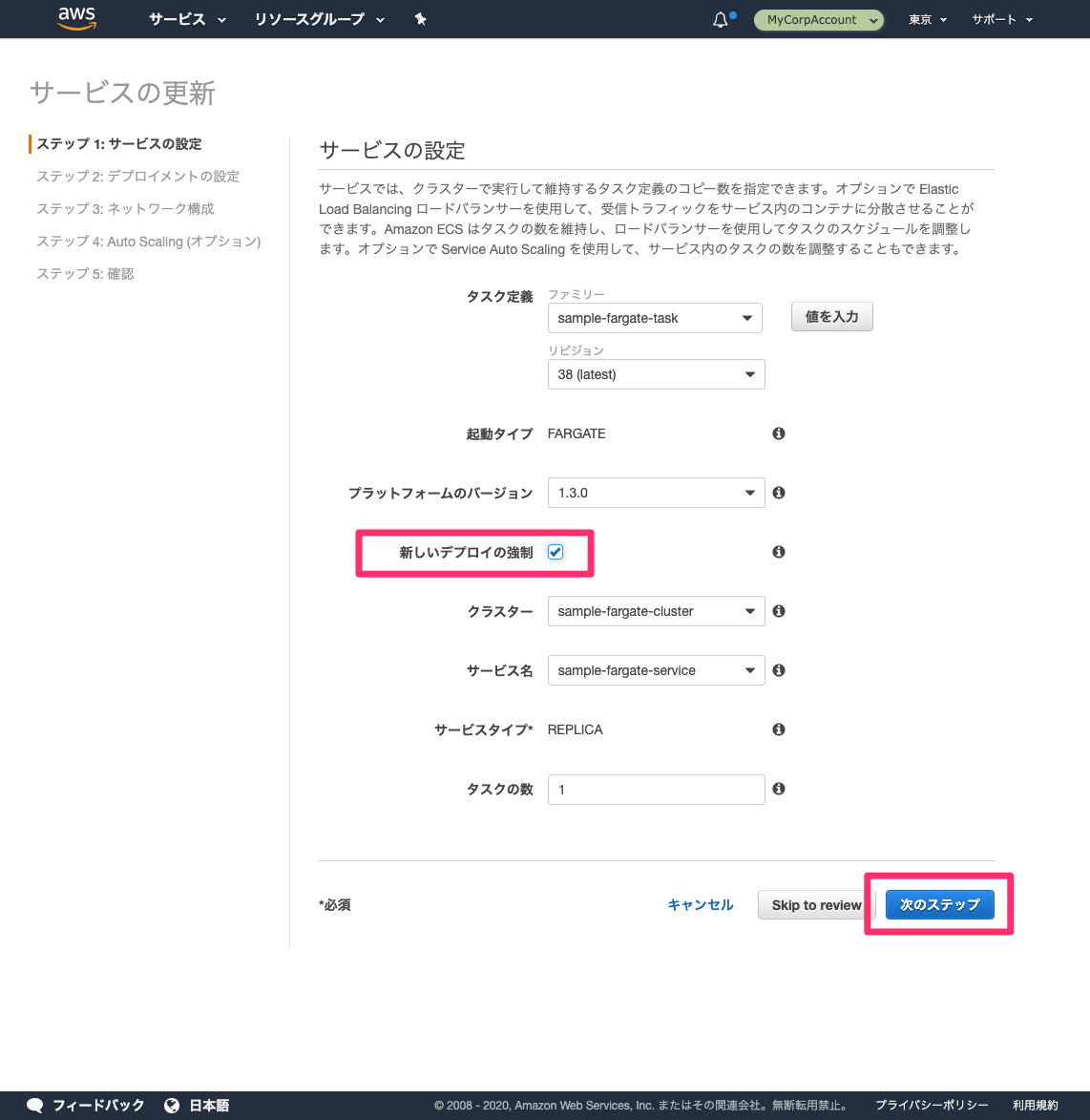Click the info icon next to 起動タイプ

(x=778, y=433)
